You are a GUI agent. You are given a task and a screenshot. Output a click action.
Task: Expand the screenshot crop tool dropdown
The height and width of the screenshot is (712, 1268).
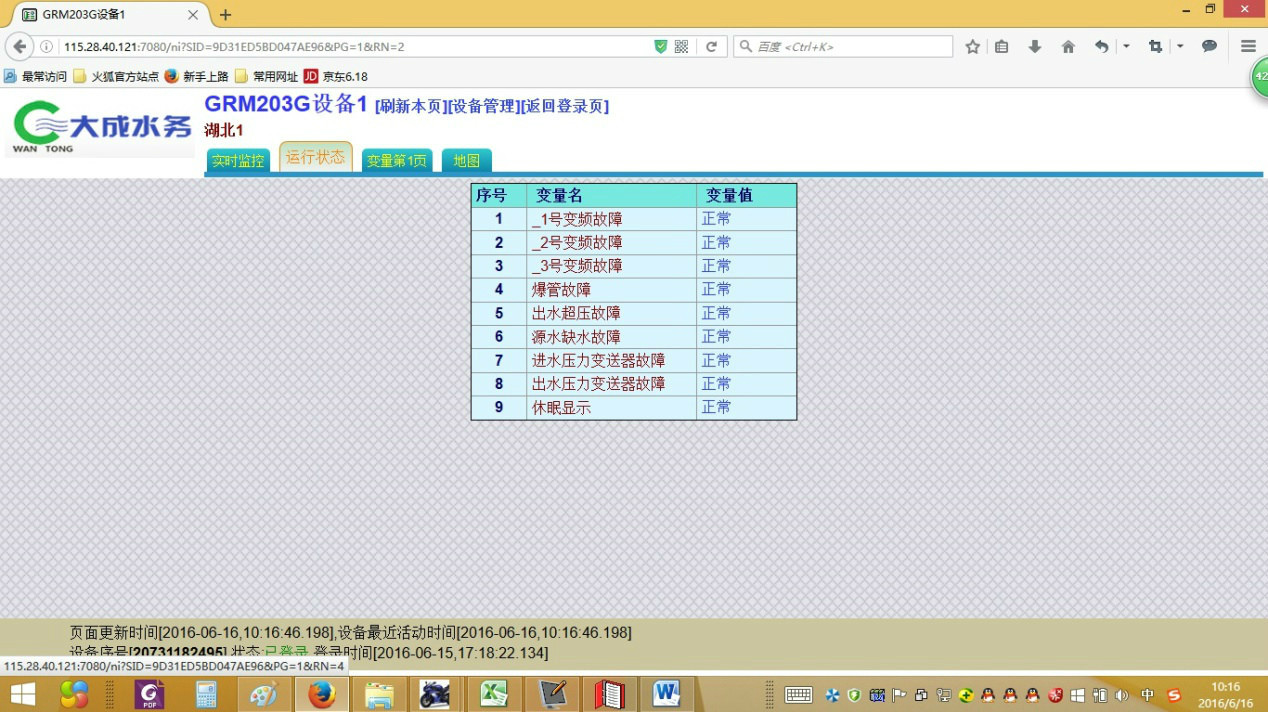[x=1180, y=47]
